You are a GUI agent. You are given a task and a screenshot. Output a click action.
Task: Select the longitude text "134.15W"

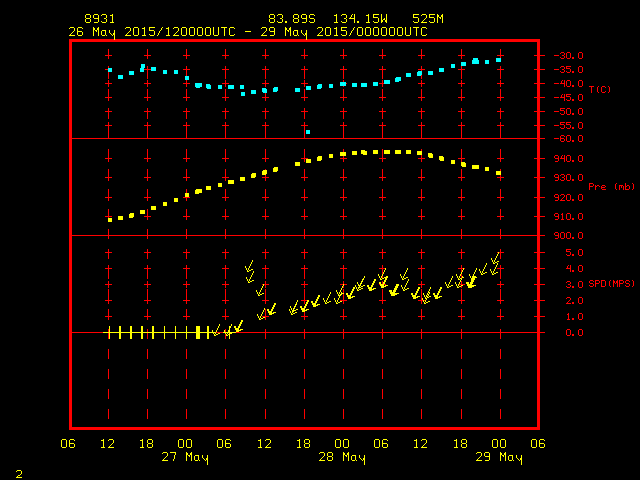(x=360, y=19)
